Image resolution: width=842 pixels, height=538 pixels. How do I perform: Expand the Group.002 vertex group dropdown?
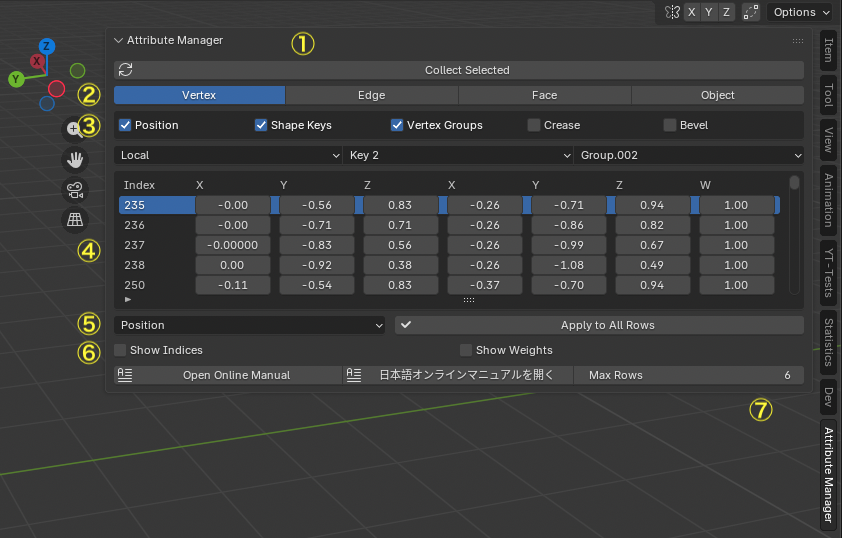pos(689,156)
